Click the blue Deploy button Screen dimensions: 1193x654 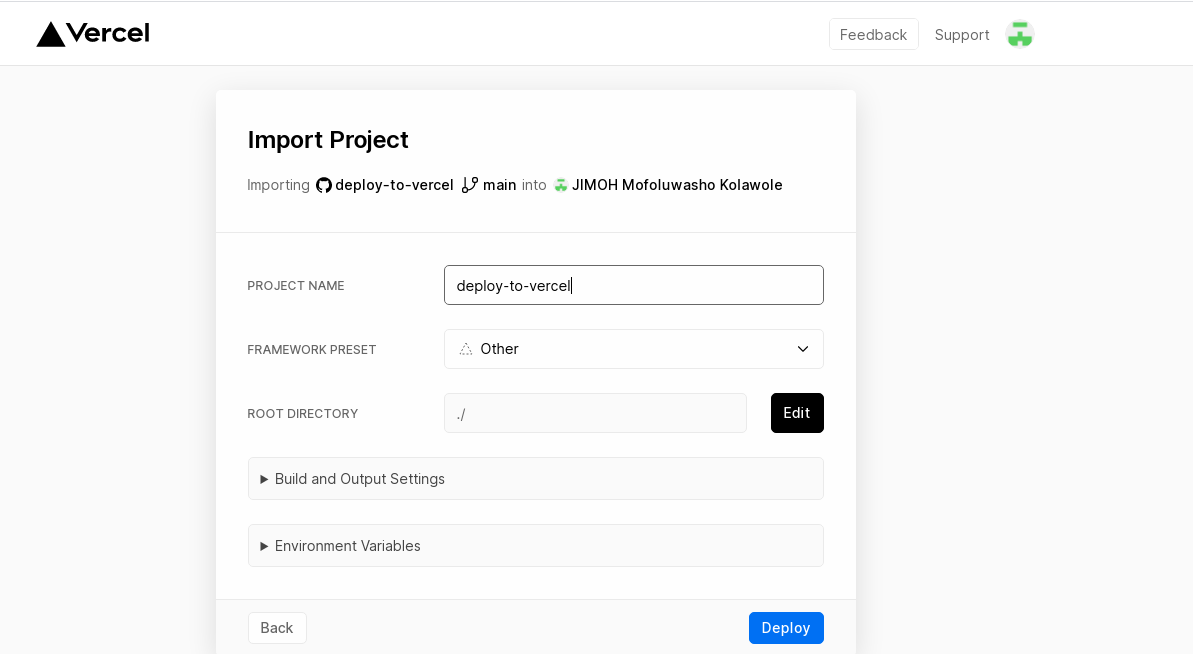click(x=786, y=627)
